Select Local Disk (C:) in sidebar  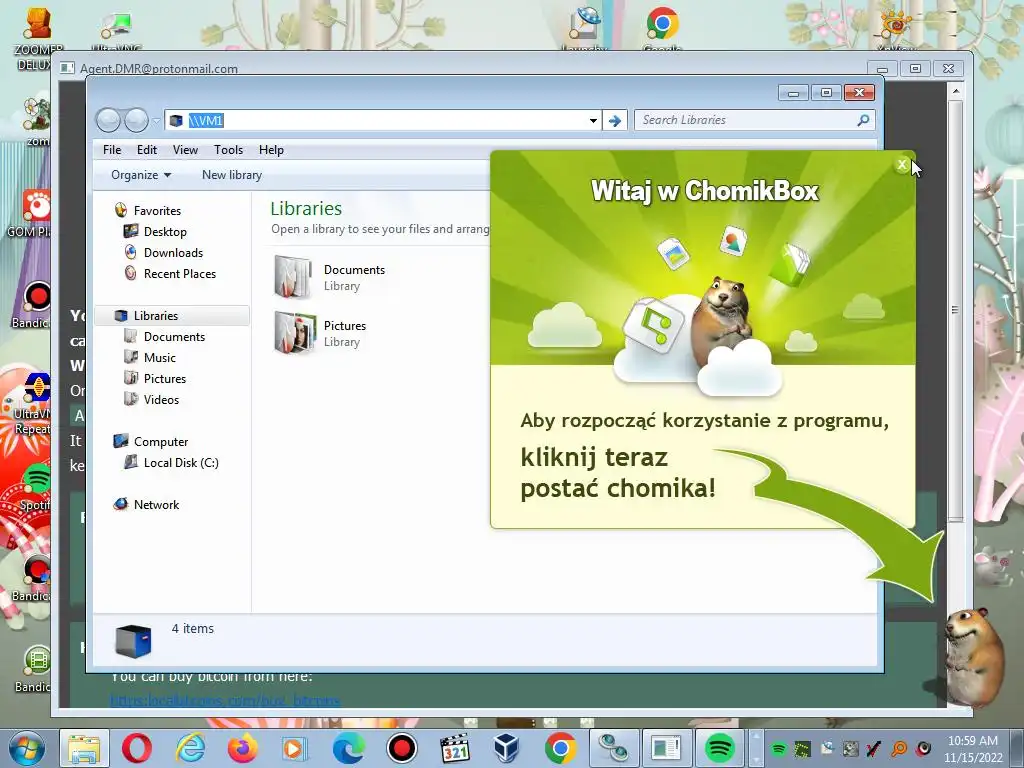(x=181, y=462)
